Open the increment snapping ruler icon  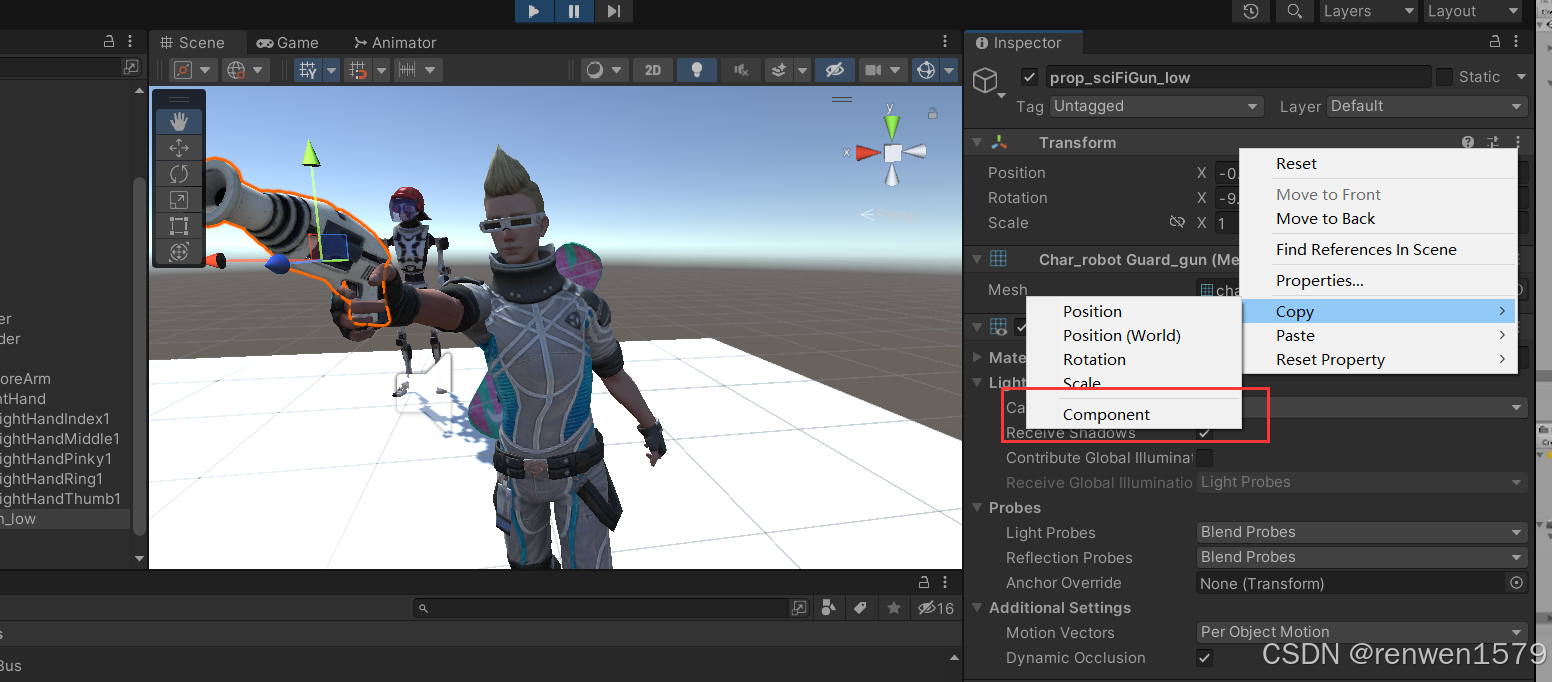coord(407,70)
